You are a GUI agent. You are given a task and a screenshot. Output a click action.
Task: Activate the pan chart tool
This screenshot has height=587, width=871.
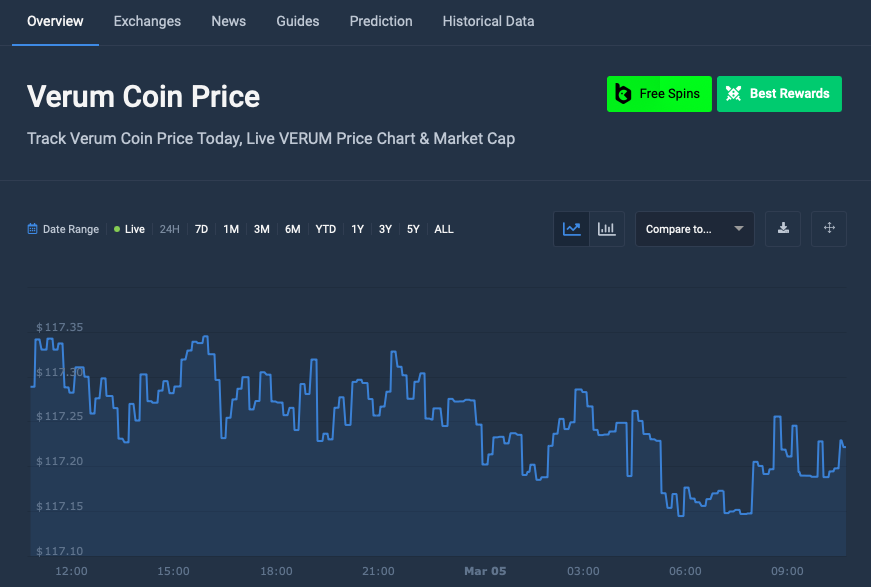pyautogui.click(x=829, y=229)
